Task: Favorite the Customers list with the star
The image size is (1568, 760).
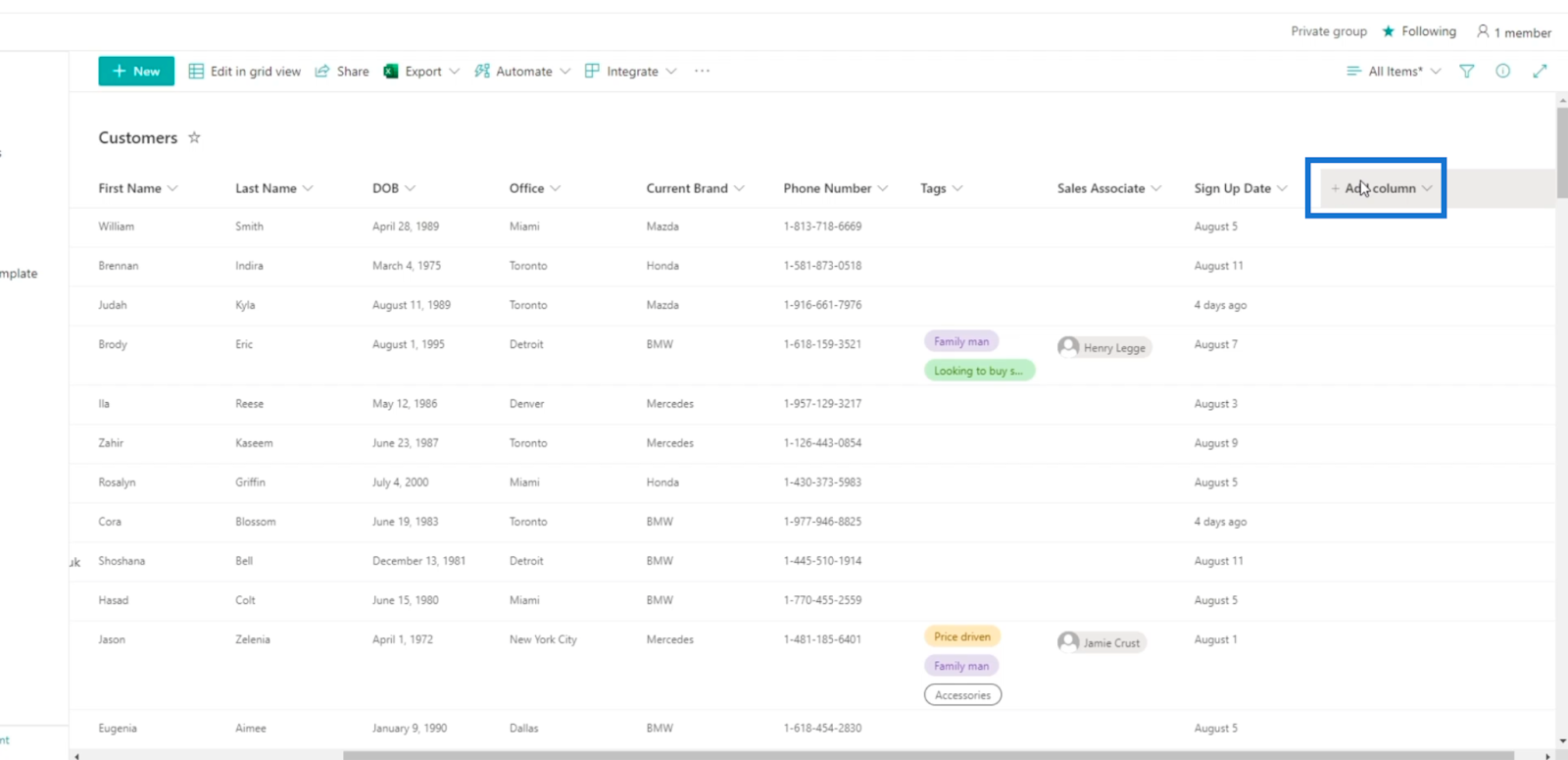Action: point(194,137)
